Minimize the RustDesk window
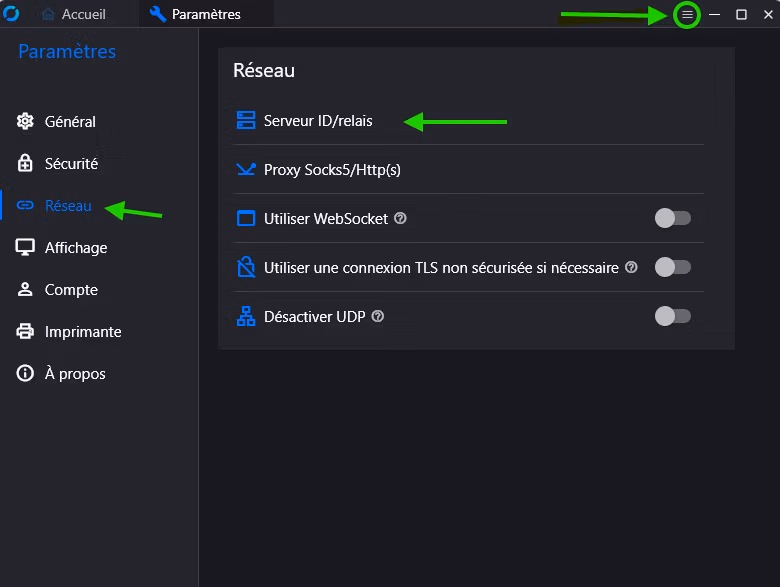Screen dimensions: 780x587 click(x=714, y=14)
